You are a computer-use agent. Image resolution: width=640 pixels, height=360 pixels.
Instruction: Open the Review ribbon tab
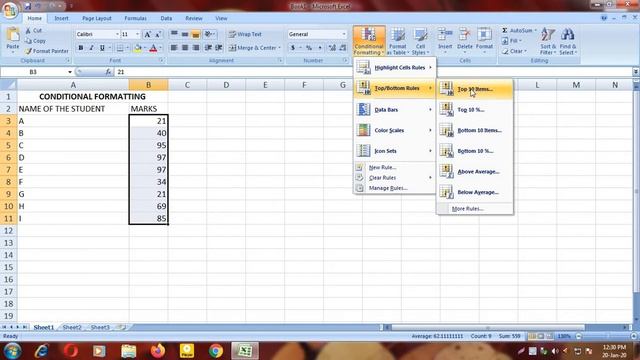point(194,18)
